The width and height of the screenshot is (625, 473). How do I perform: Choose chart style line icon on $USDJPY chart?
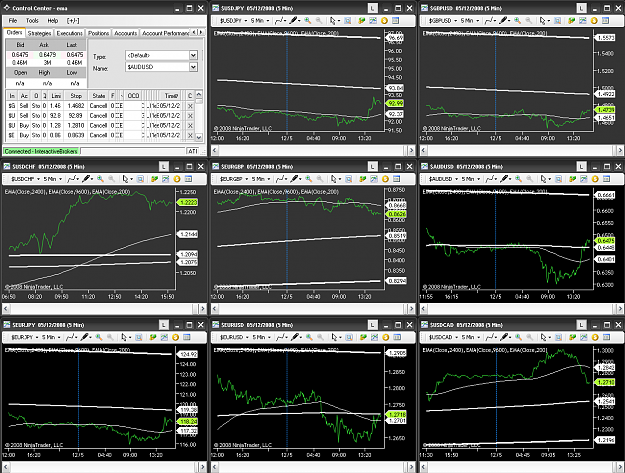coord(280,20)
